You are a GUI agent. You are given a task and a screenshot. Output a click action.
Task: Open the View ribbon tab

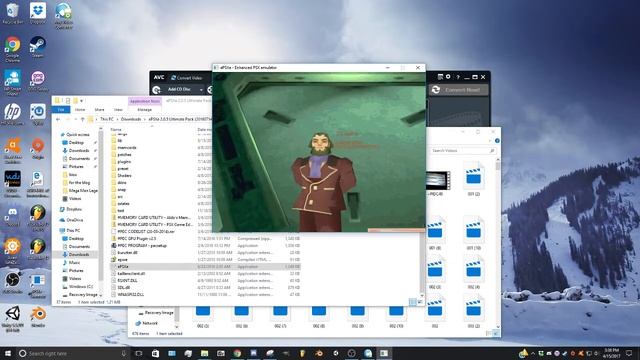(118, 109)
